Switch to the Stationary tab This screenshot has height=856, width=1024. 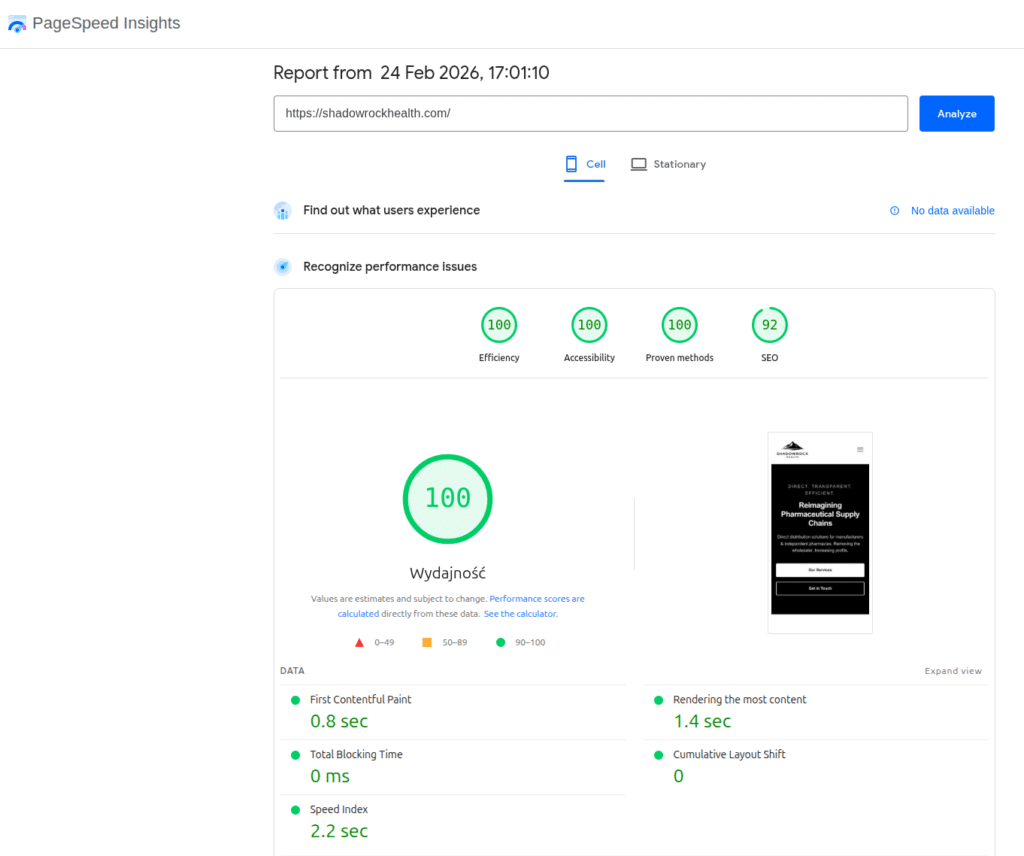click(668, 164)
